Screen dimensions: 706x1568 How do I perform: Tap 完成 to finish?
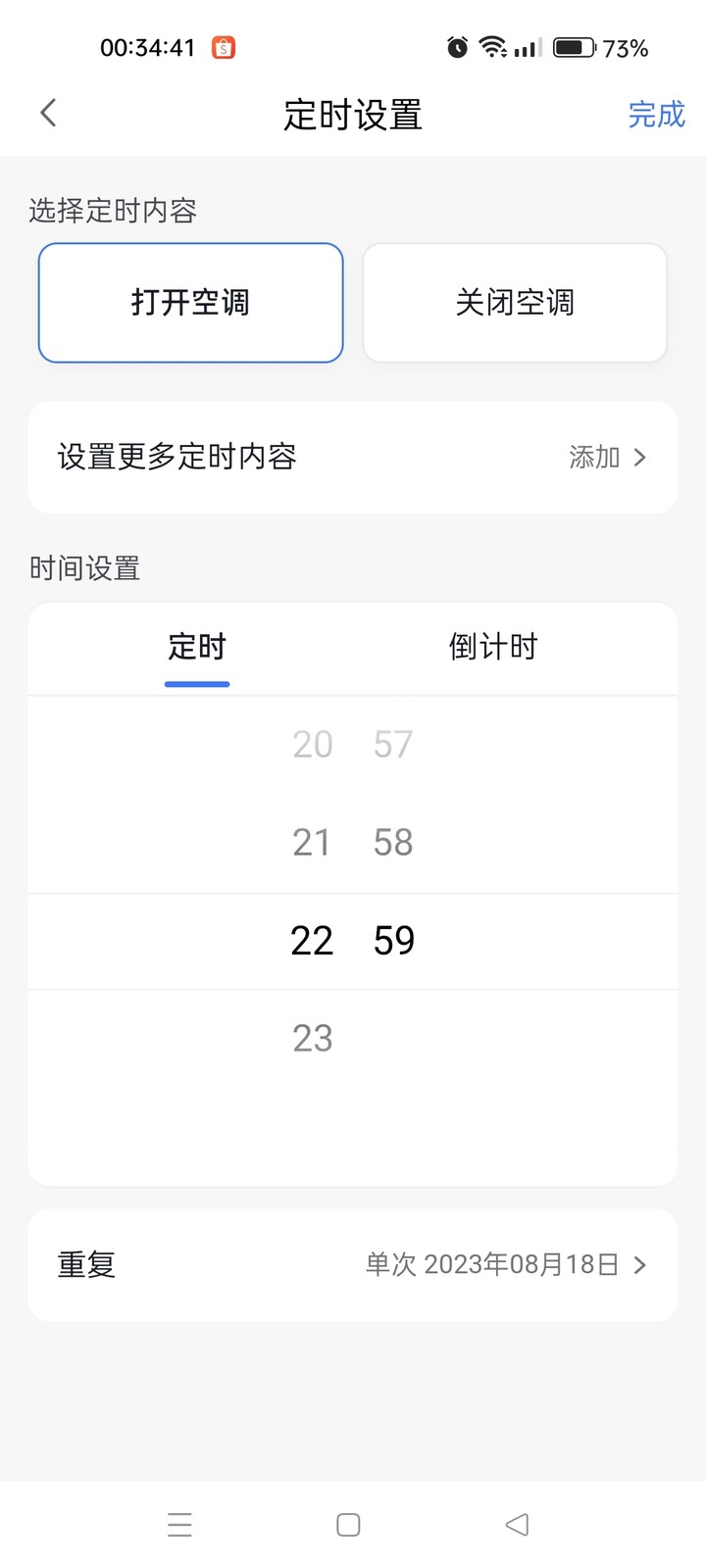[656, 115]
